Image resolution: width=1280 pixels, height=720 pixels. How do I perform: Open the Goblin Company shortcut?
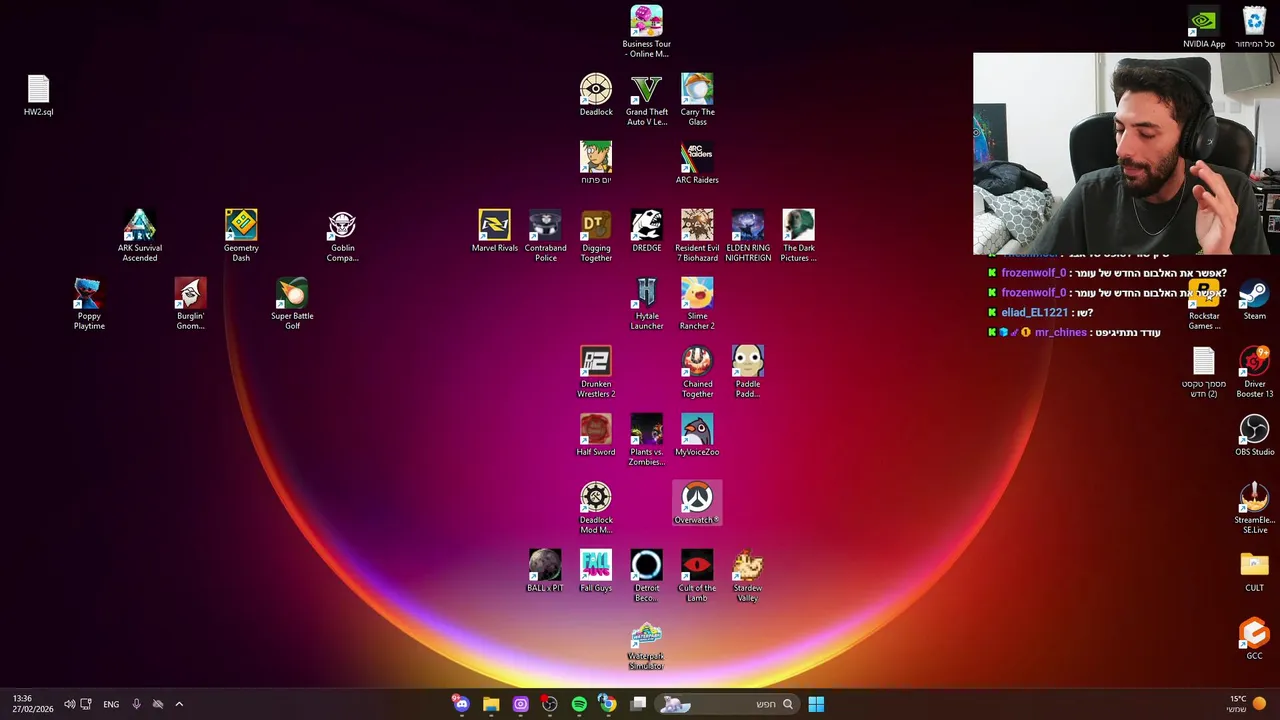[x=342, y=235]
